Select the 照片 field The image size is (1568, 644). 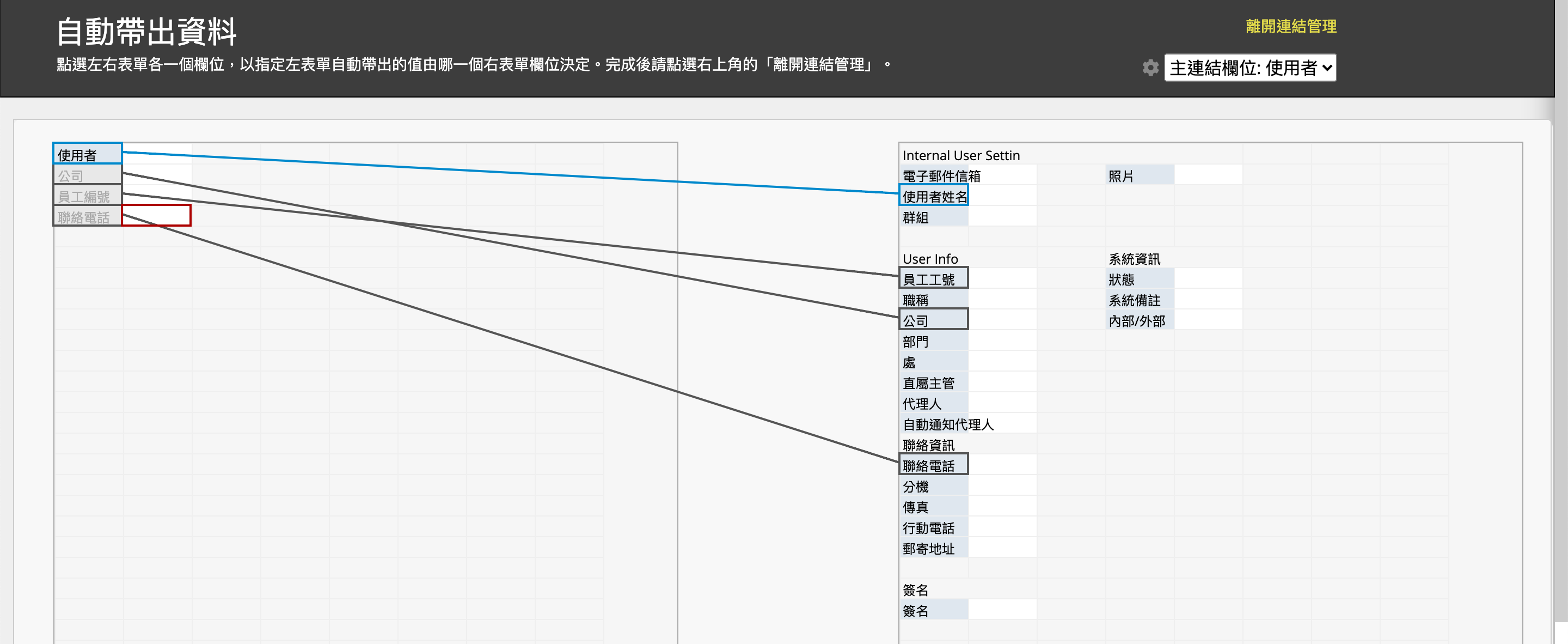(1139, 176)
